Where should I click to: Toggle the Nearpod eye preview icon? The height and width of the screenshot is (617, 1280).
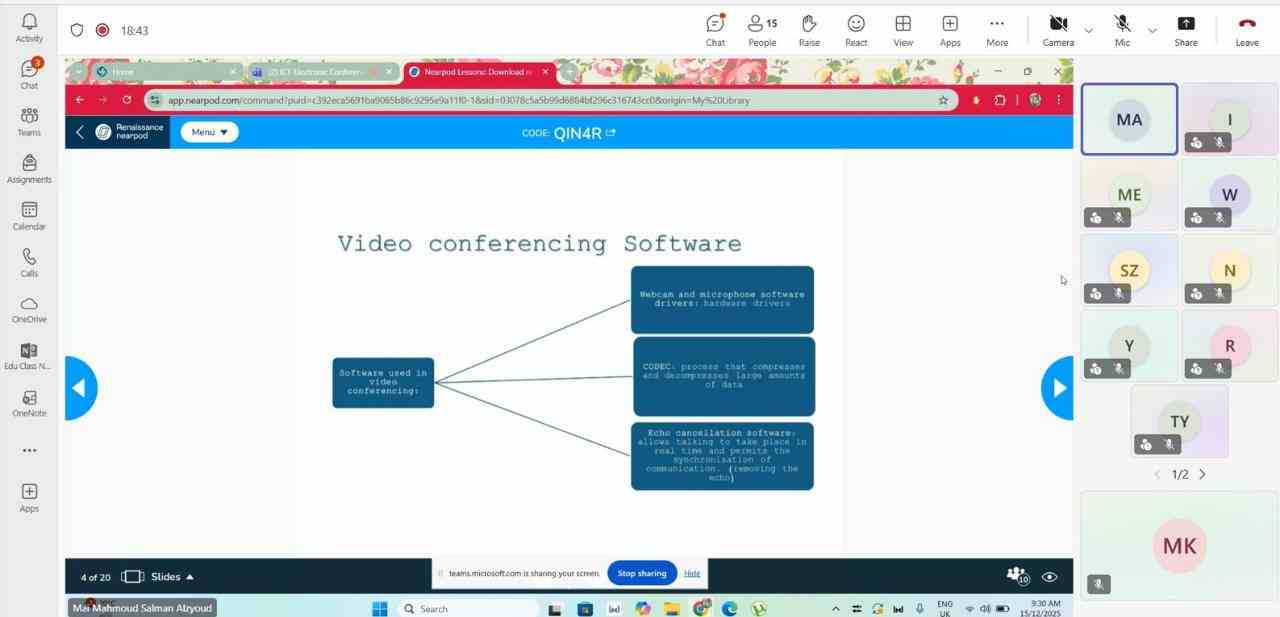[1049, 577]
